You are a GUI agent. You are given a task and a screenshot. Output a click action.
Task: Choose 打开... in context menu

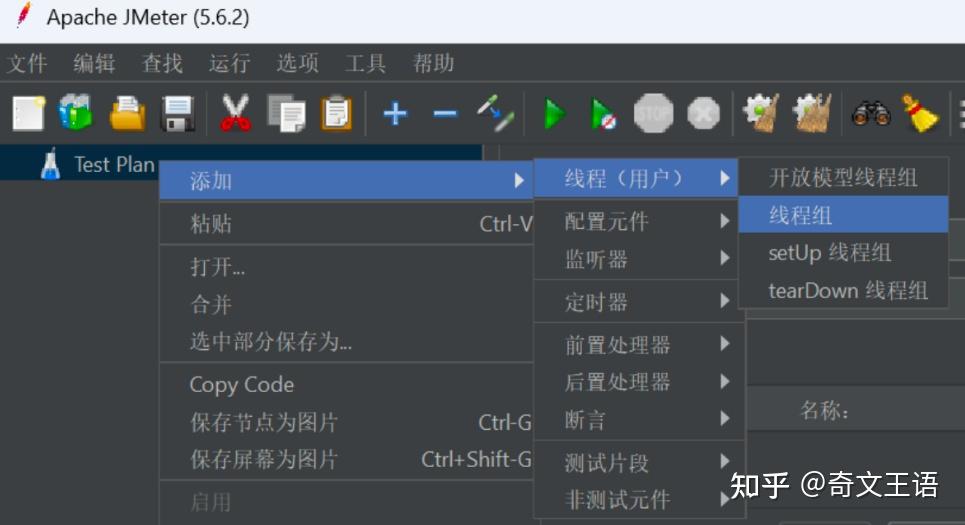[x=346, y=267]
